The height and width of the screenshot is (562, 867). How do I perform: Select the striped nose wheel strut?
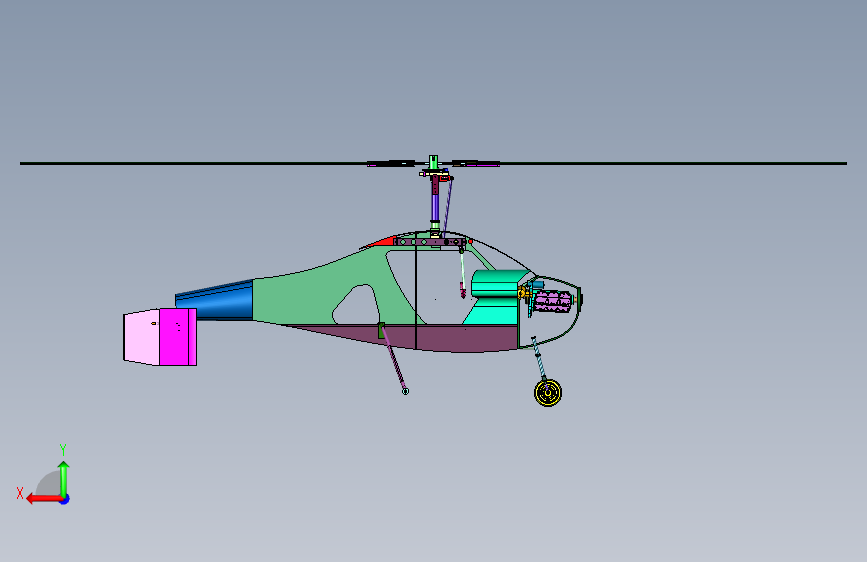[x=539, y=358]
